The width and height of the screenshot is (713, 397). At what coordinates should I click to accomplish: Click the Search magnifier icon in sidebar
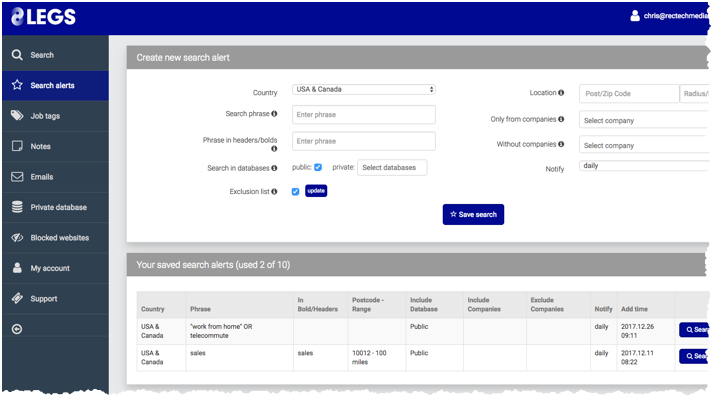click(17, 55)
